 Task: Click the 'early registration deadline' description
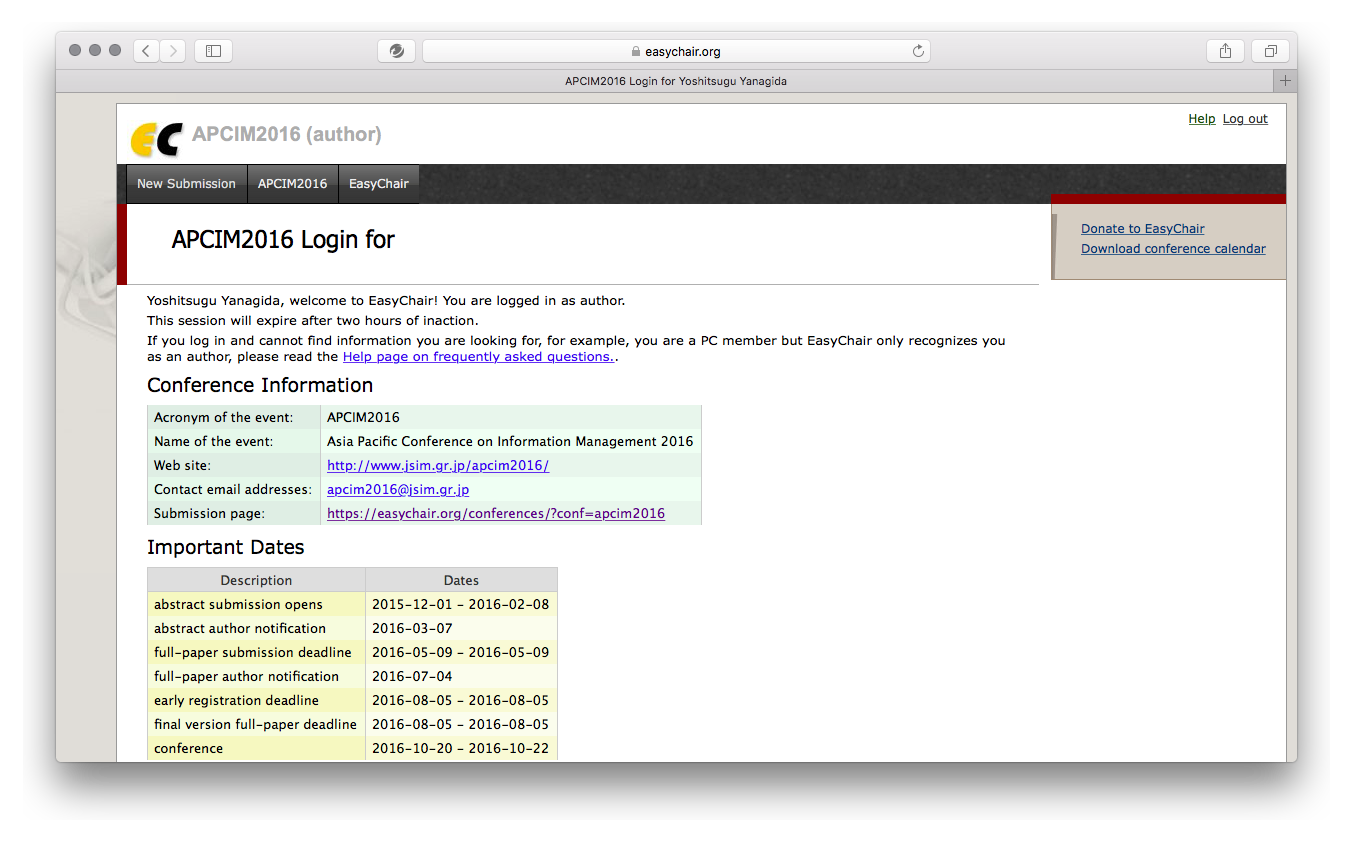pos(236,700)
